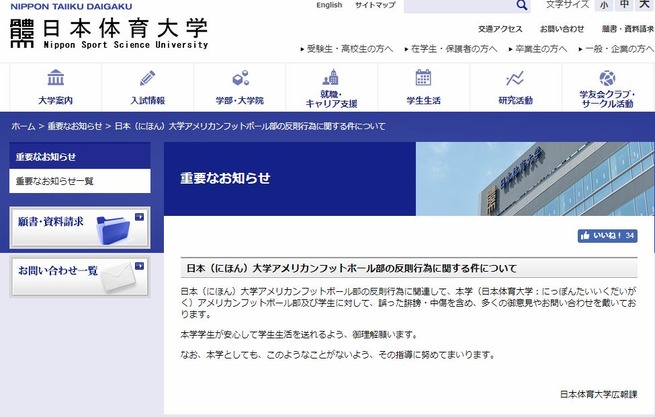Open the 大学案内 building icon
Viewport: 655px width, 417px height.
56,78
